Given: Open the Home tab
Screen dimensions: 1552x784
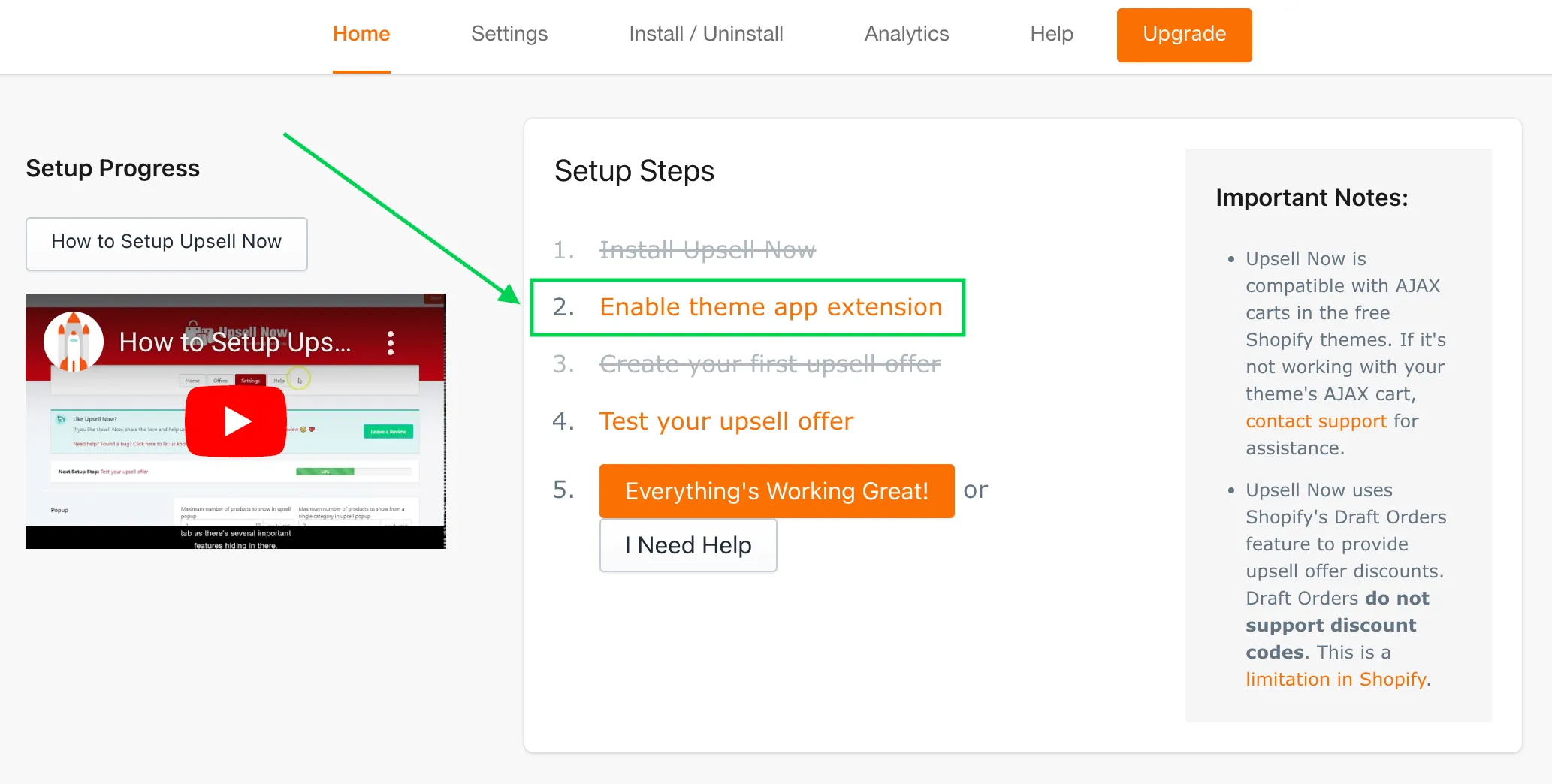Looking at the screenshot, I should click(361, 34).
